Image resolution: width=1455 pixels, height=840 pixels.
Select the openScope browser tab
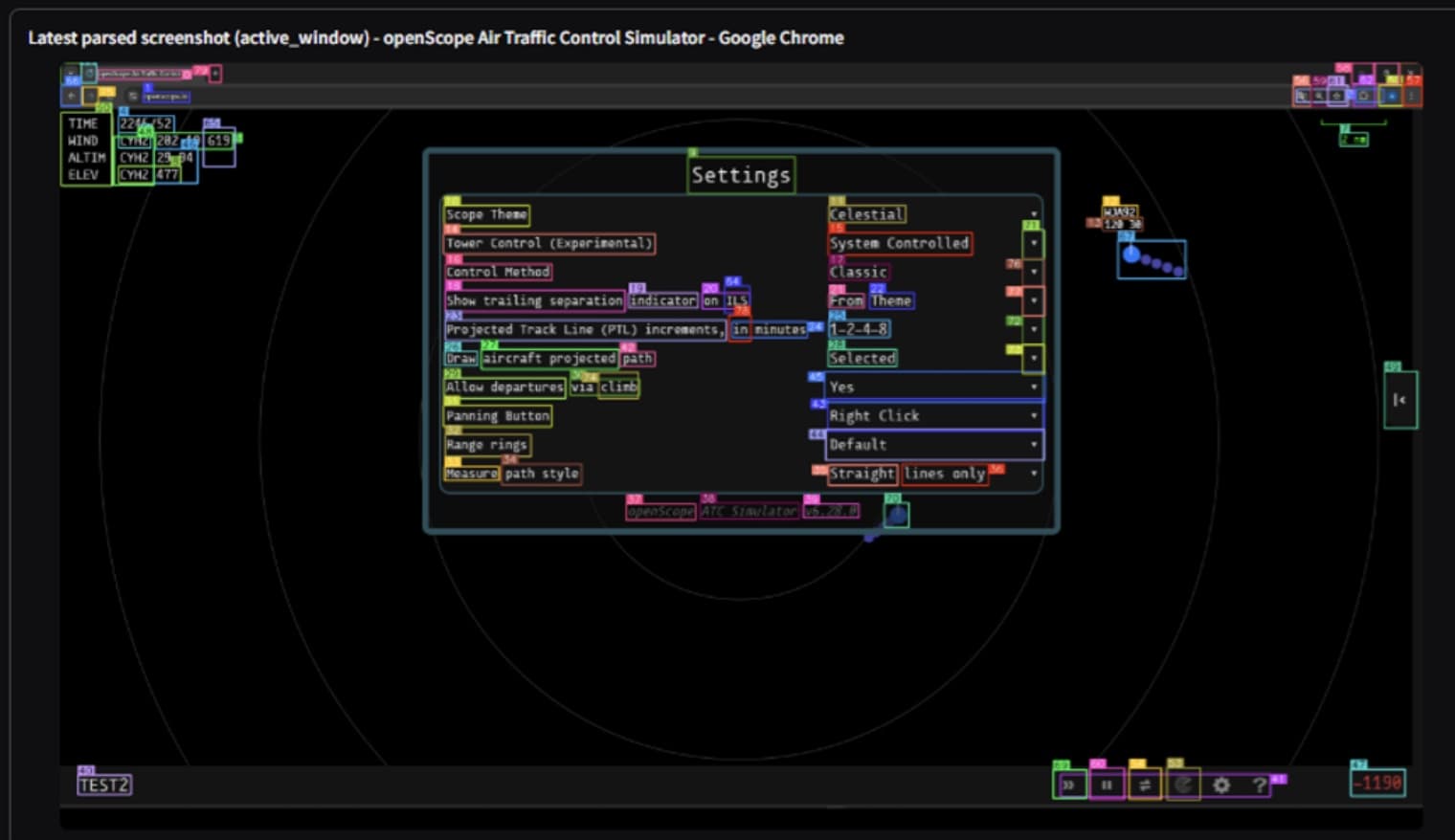click(140, 74)
